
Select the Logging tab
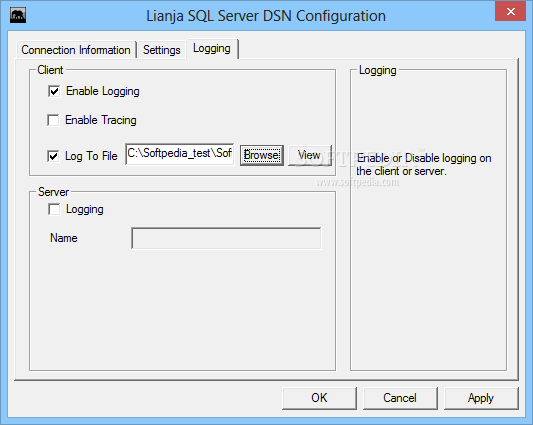click(212, 49)
